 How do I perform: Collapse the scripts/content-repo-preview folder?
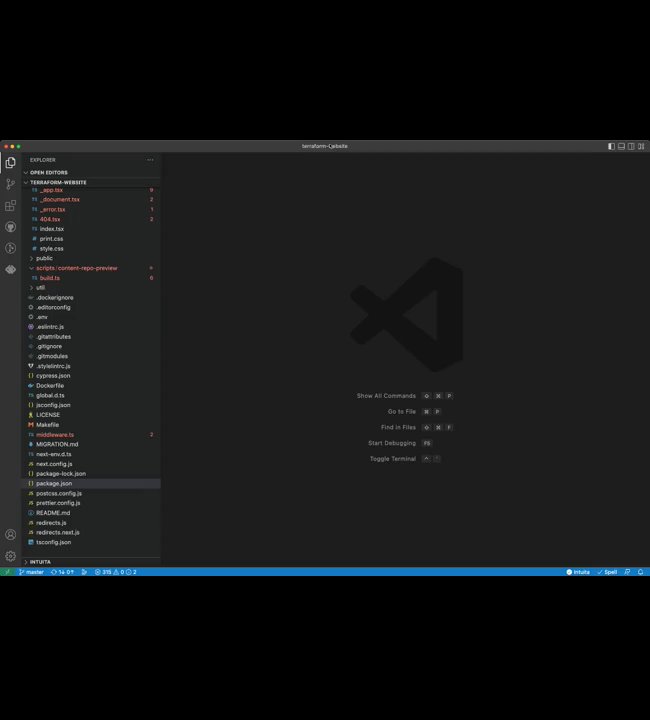91,268
